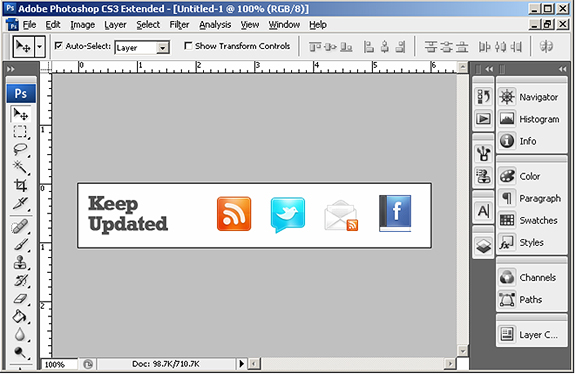Select the Brush tool
The width and height of the screenshot is (576, 374).
[21, 244]
